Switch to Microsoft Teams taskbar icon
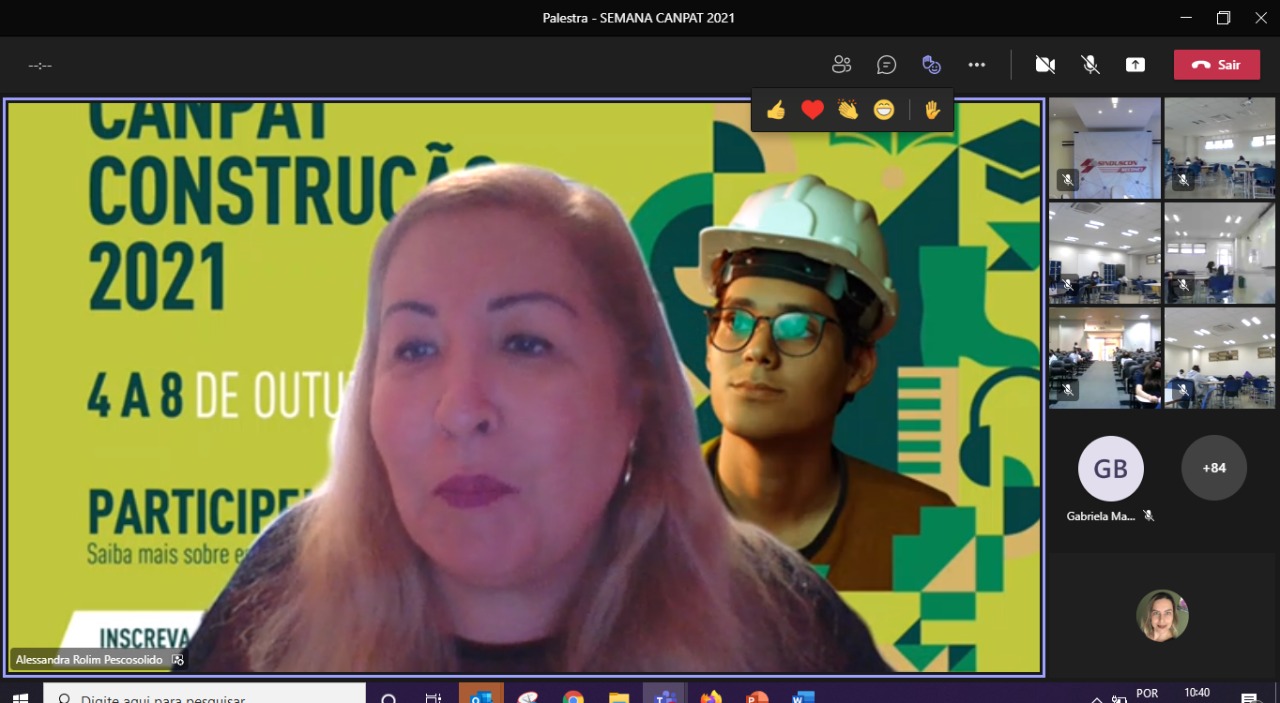 (x=664, y=695)
